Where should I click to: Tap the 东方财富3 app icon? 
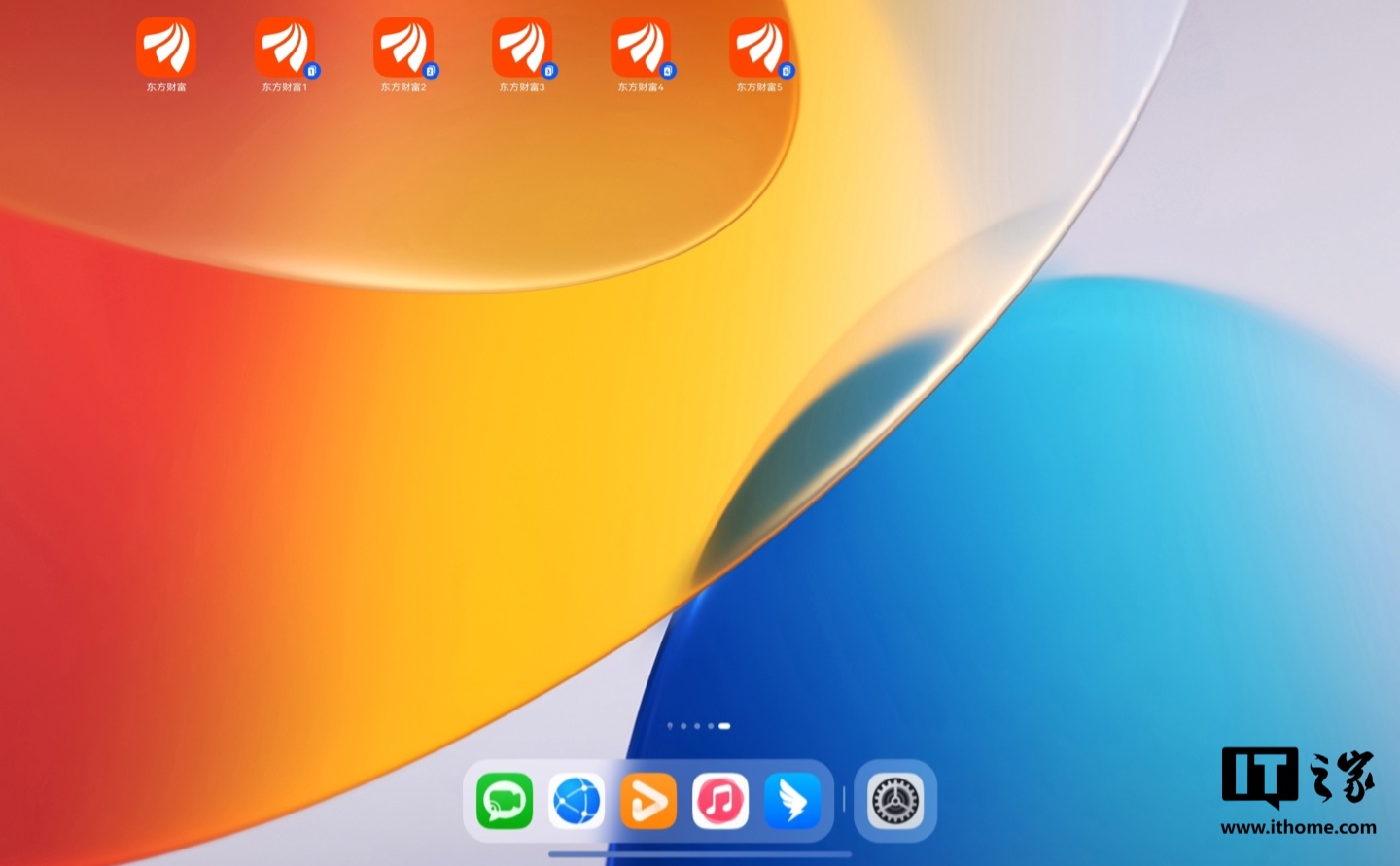522,48
